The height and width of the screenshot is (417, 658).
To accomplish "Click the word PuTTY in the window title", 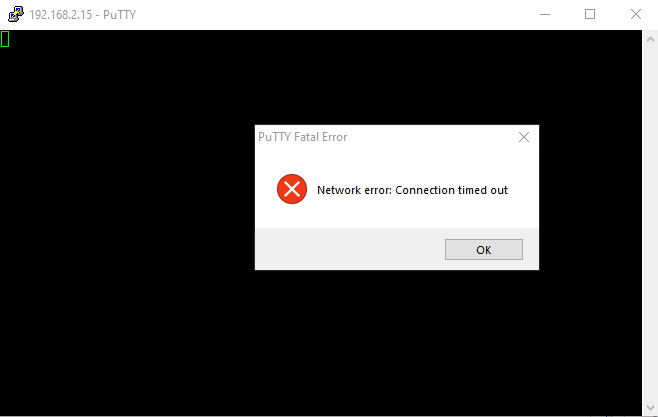I will click(x=120, y=15).
